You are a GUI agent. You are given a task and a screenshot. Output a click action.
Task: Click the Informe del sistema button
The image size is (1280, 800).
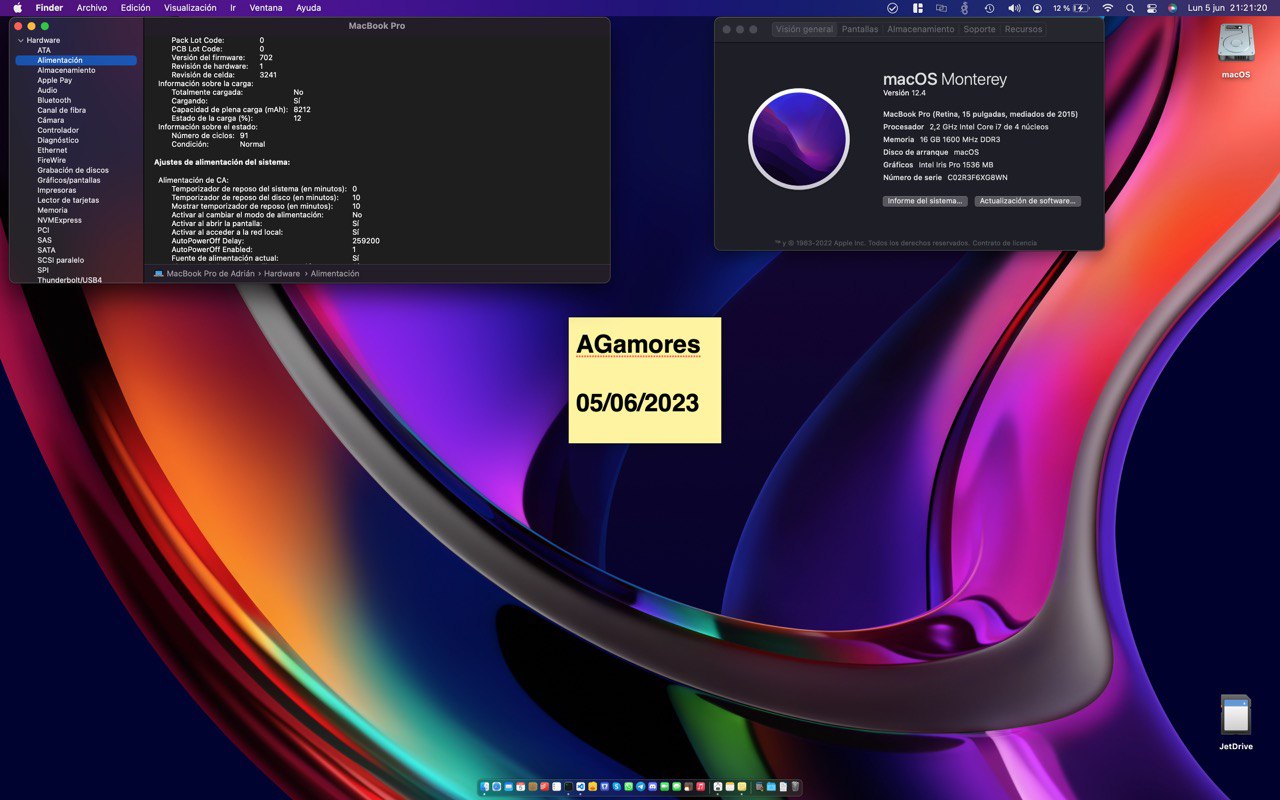tap(926, 201)
